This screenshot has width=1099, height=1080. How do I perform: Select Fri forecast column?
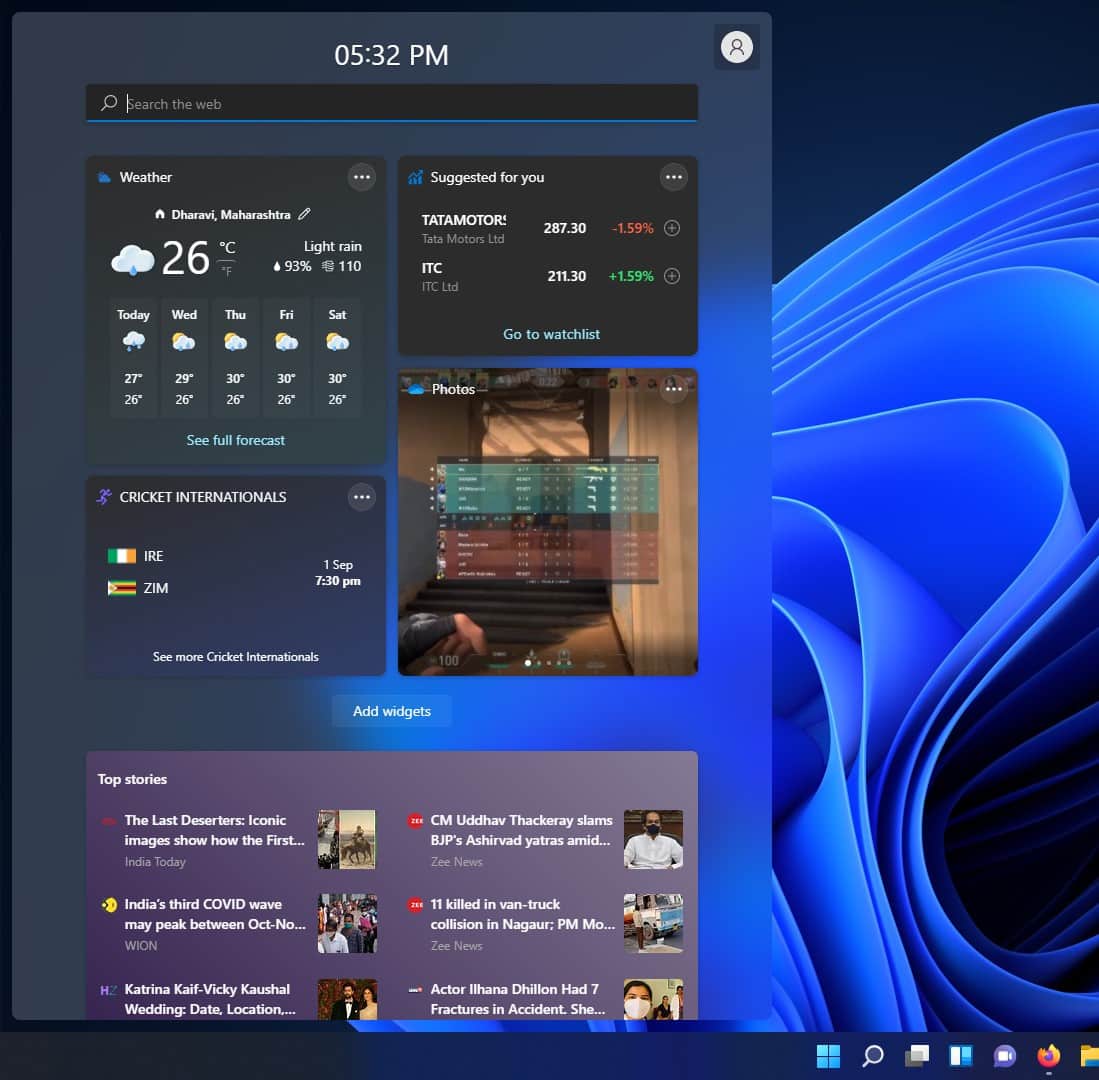click(286, 357)
